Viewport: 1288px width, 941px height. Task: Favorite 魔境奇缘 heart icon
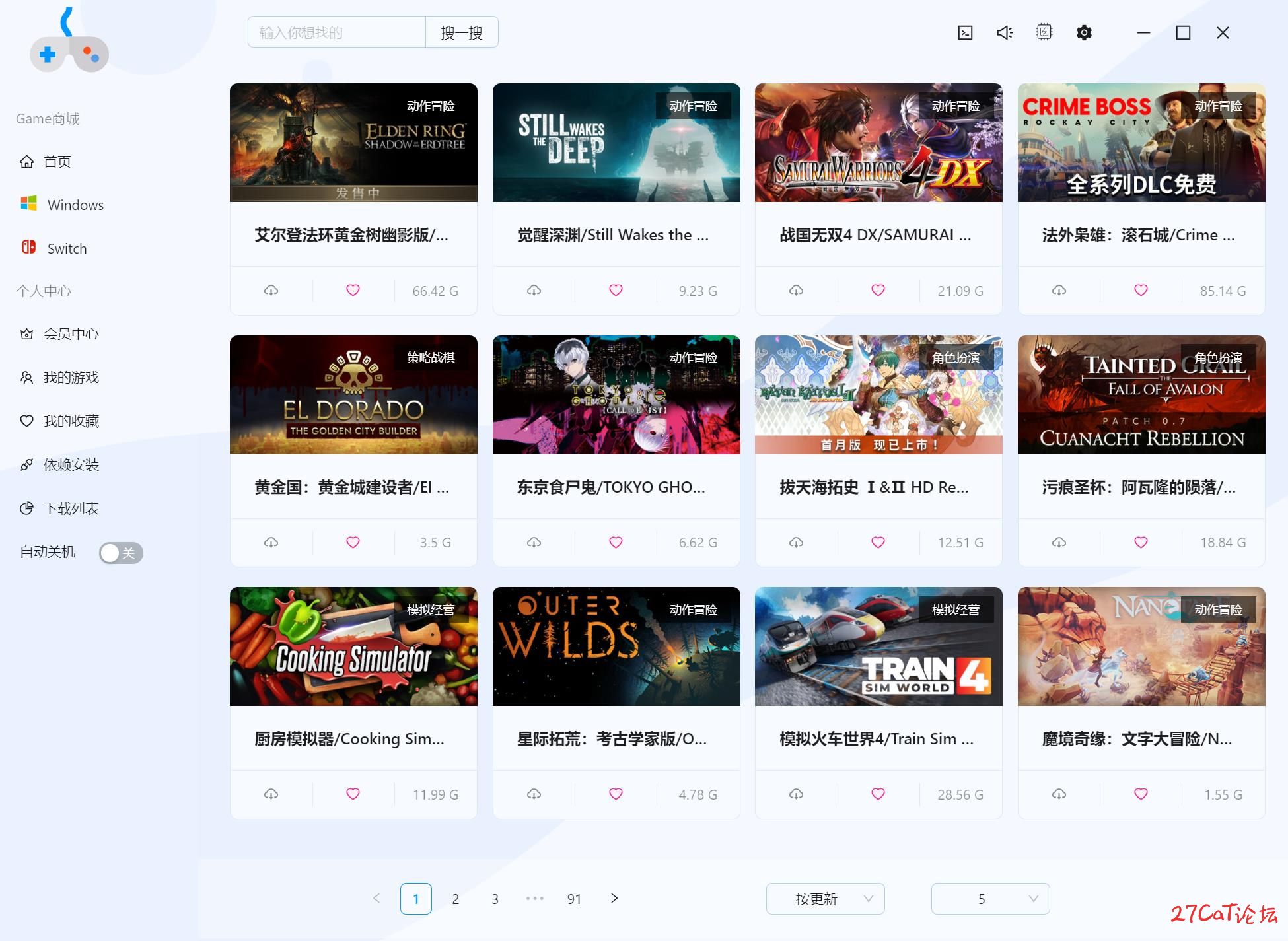coord(1141,794)
